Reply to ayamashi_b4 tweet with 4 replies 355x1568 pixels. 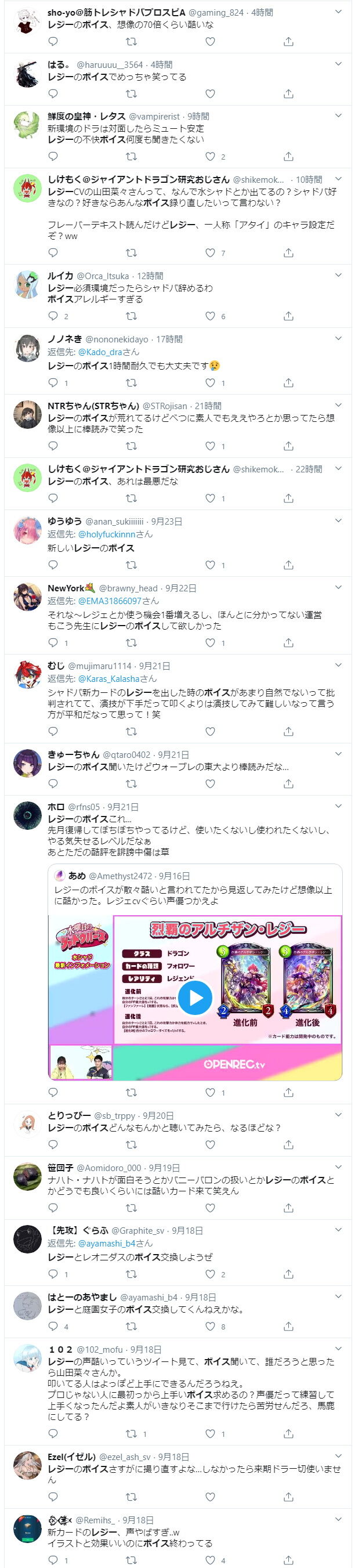click(53, 1326)
